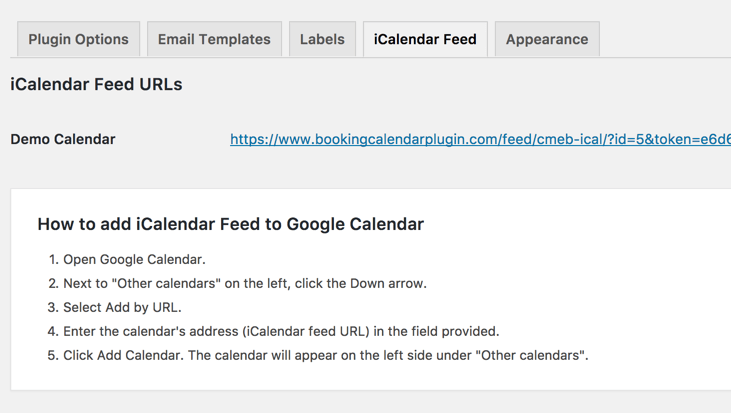Click the number 5 list marker
Viewport: 731px width, 413px height.
(x=53, y=356)
